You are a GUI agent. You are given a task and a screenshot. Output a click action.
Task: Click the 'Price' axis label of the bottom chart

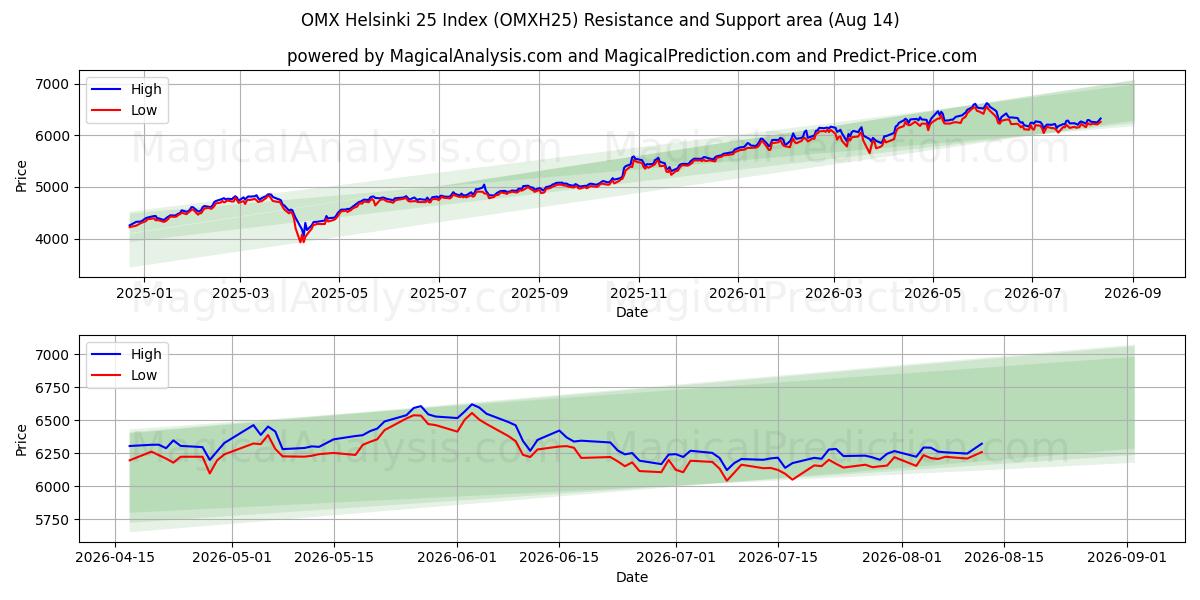[x=22, y=440]
